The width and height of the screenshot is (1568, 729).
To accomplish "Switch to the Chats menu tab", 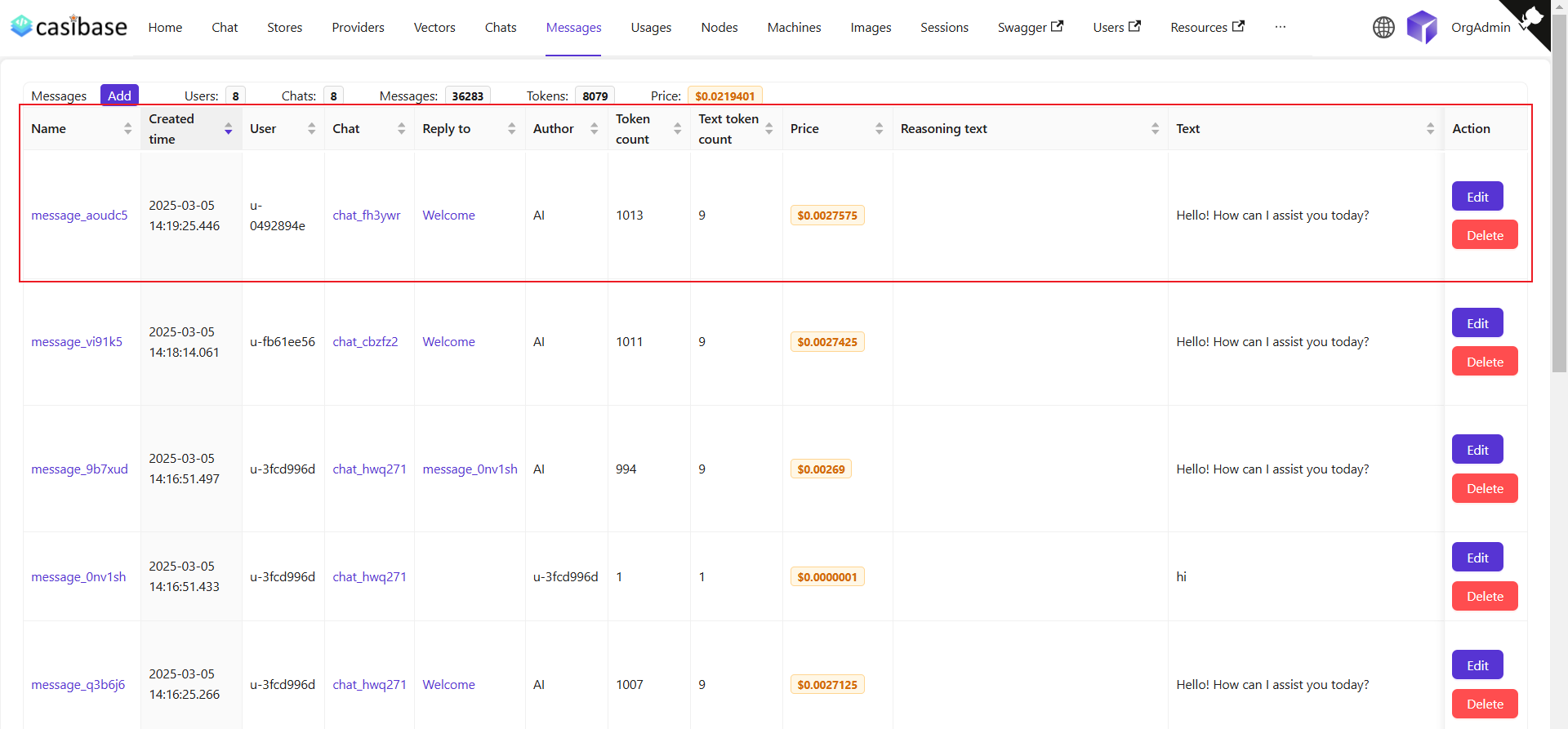I will [x=500, y=27].
